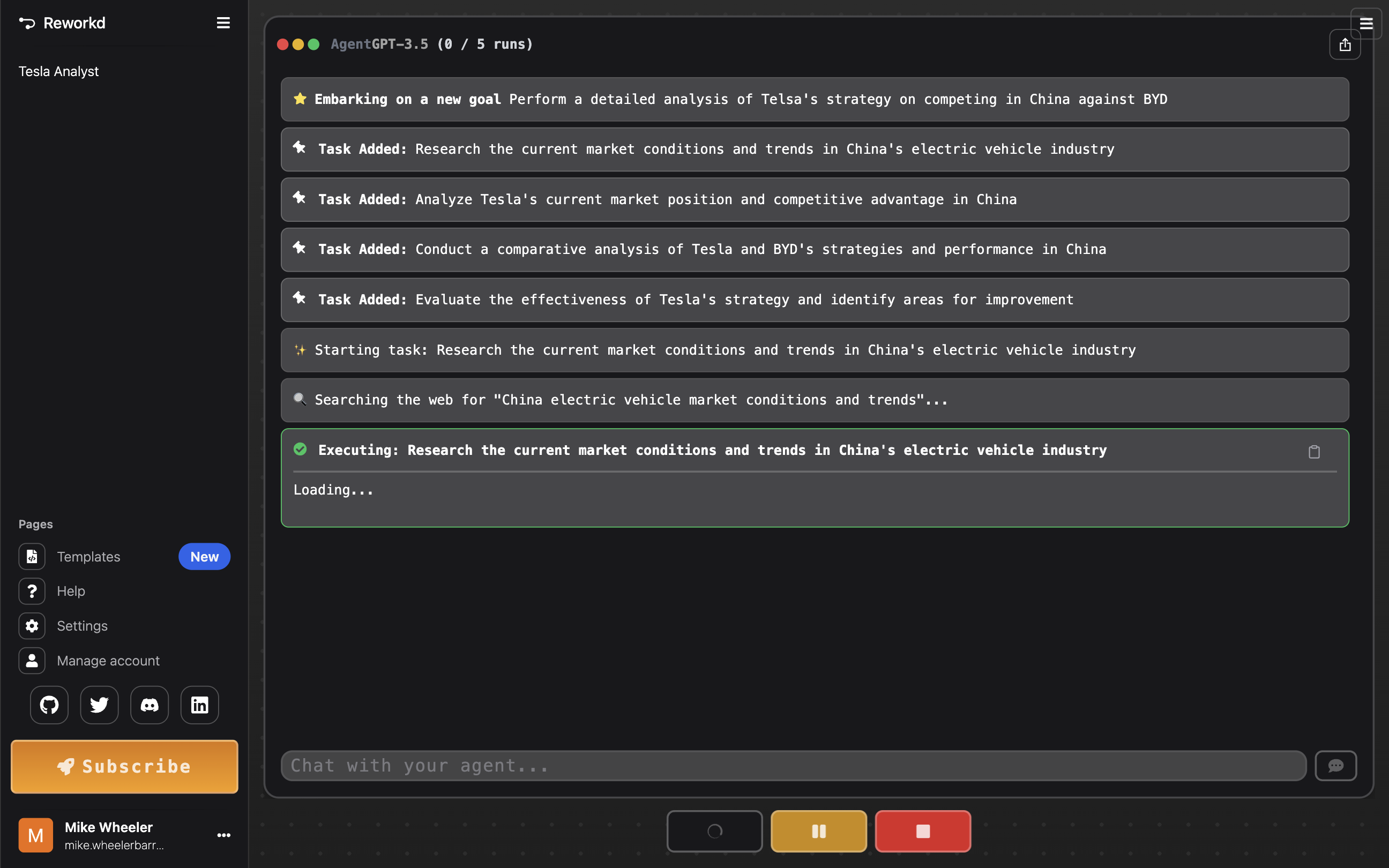This screenshot has height=868, width=1389.
Task: Expand the agent window hamburger menu
Action: click(1366, 24)
